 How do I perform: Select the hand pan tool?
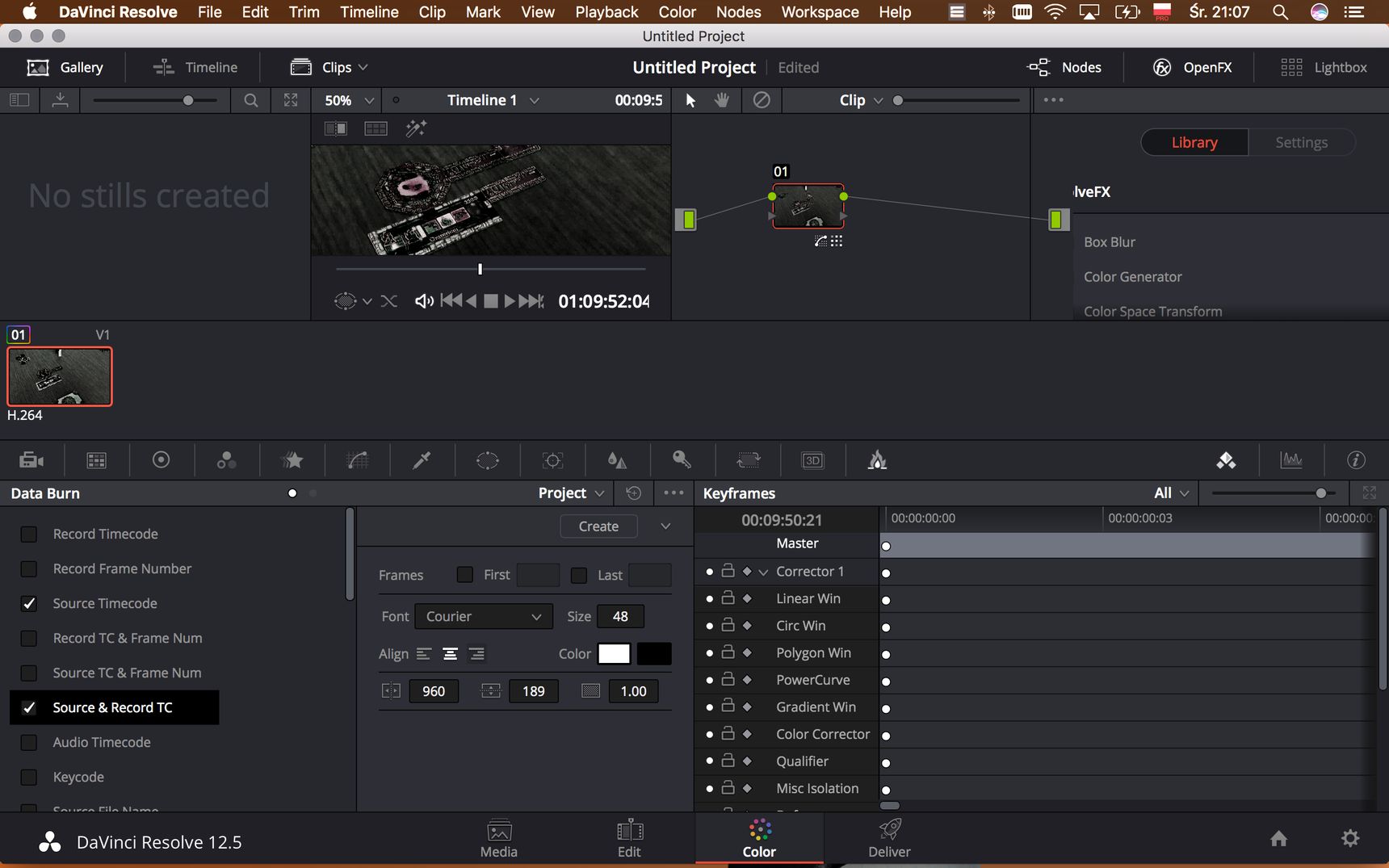pos(722,100)
